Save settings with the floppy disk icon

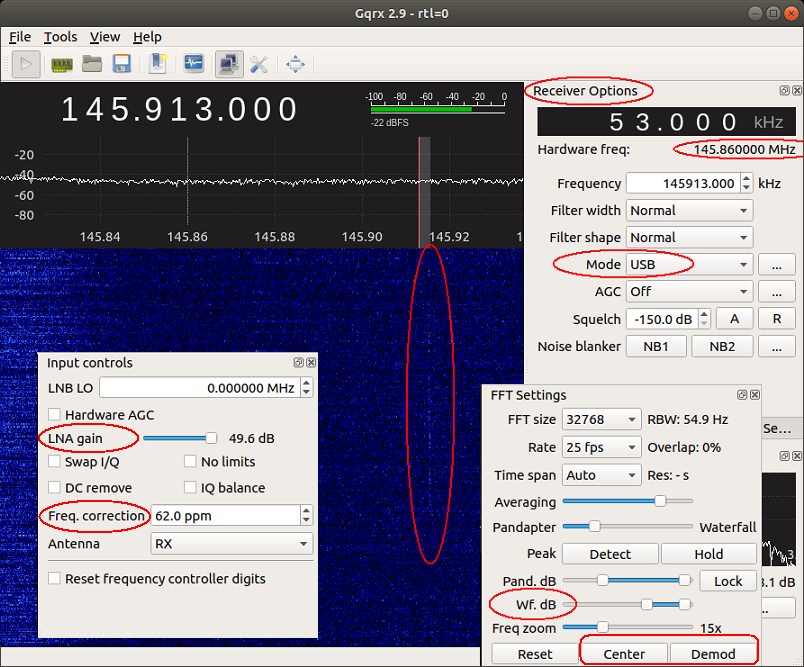(x=122, y=64)
